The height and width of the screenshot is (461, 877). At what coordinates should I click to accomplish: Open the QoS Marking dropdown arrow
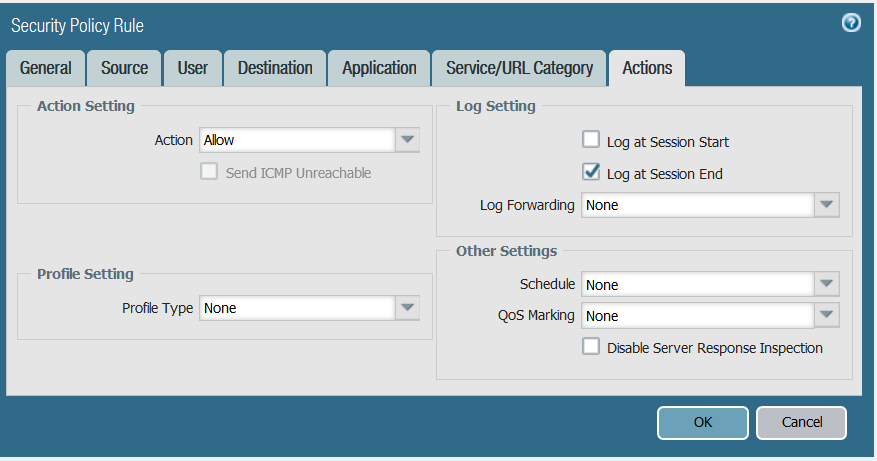tap(826, 316)
